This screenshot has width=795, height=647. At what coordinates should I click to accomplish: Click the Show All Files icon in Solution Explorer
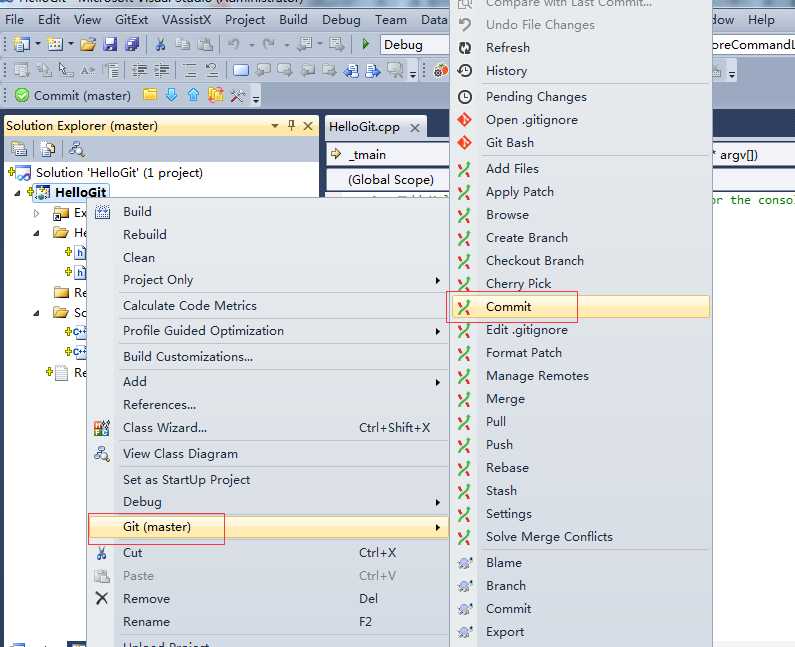tap(48, 149)
